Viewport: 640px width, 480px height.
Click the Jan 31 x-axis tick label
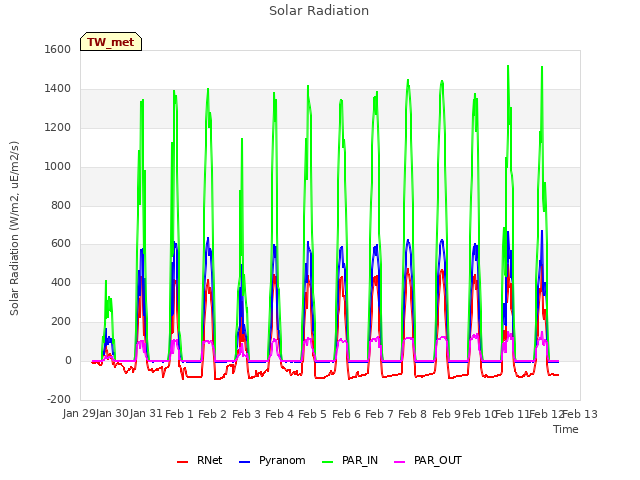tap(146, 414)
